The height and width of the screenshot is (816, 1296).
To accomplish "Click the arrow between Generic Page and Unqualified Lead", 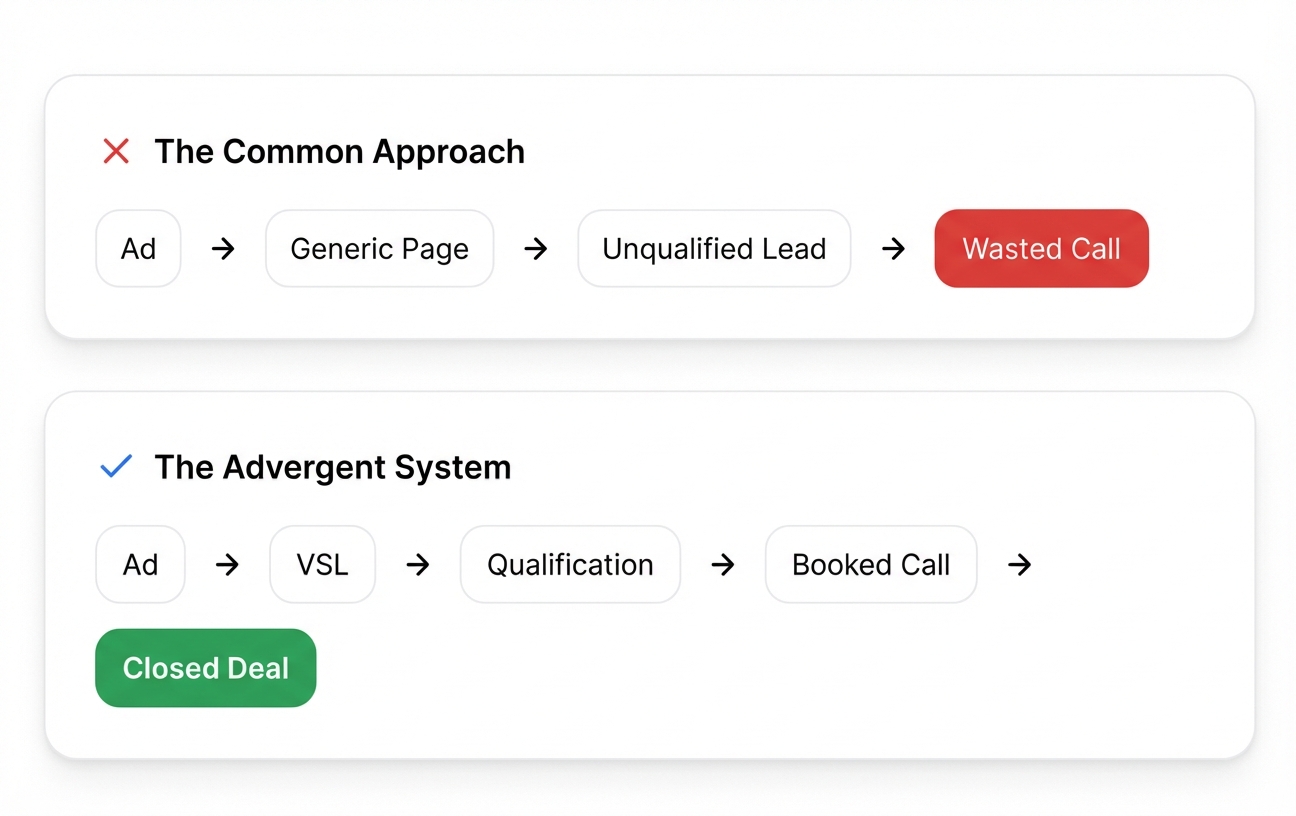I will [x=536, y=249].
